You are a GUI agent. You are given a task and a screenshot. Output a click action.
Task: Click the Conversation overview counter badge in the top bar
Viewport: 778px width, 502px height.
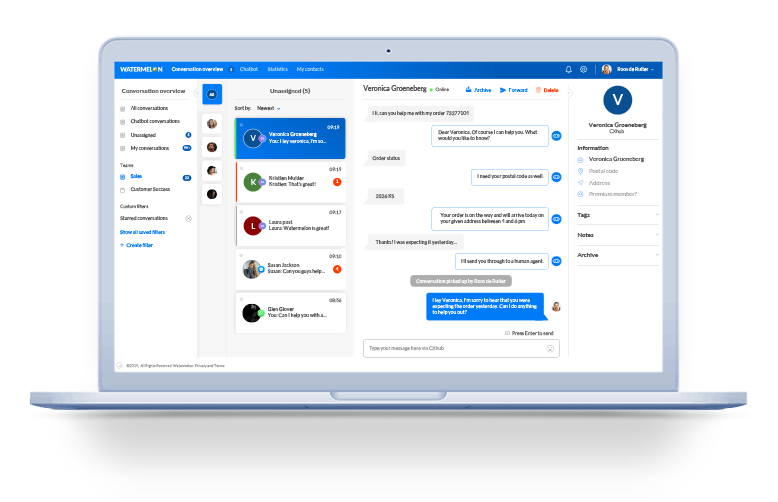coord(231,69)
